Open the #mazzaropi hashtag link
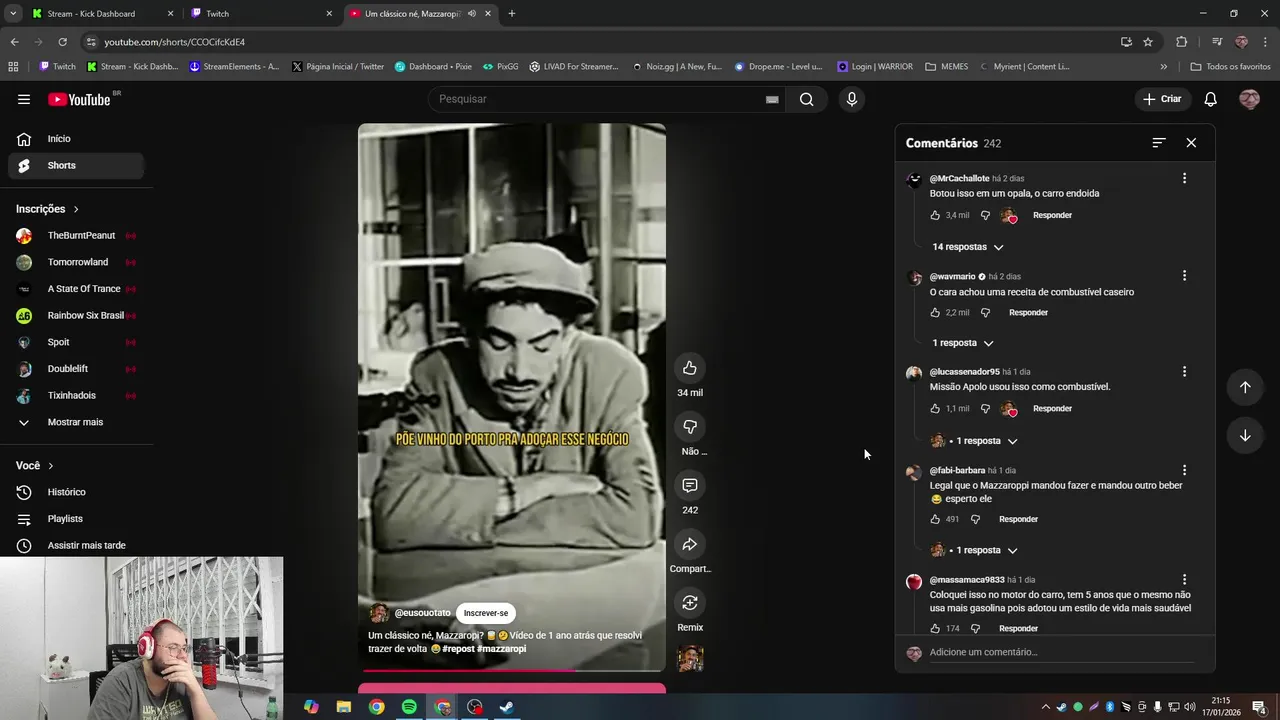Viewport: 1280px width, 720px height. click(501, 649)
